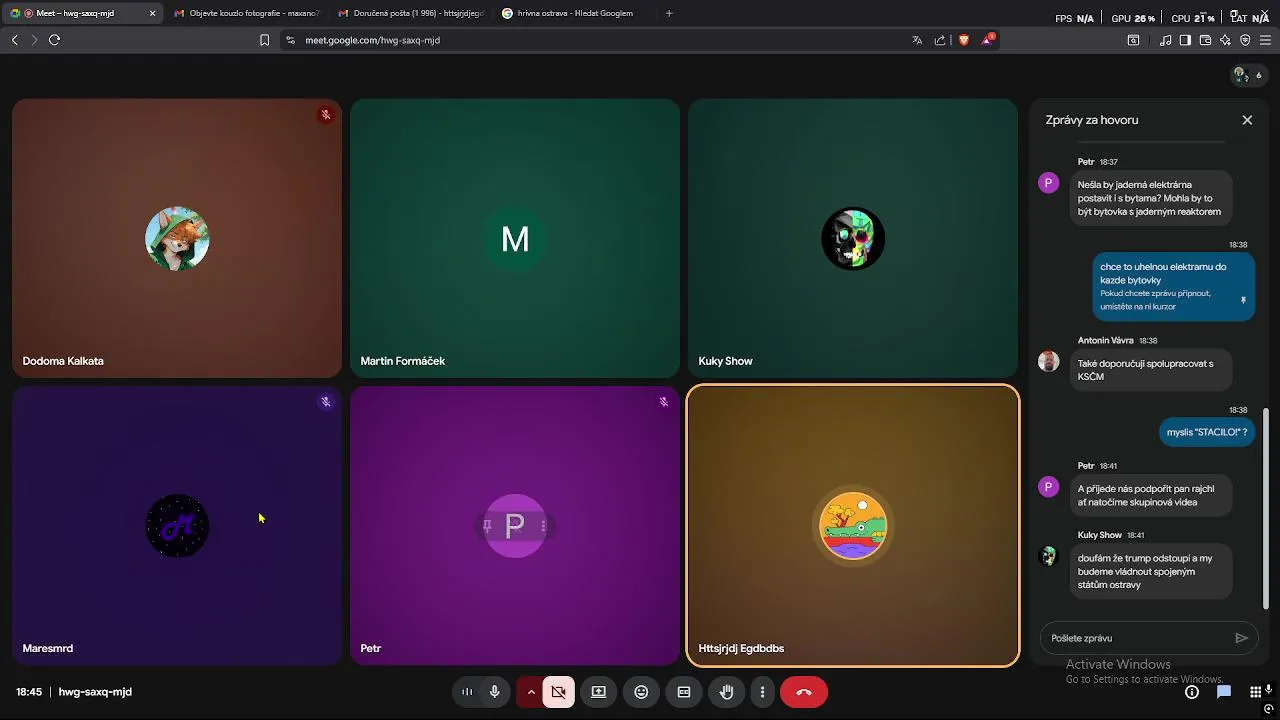Screen dimensions: 1280x720
Task: Open more options dots on Petr's tile
Action: (543, 526)
